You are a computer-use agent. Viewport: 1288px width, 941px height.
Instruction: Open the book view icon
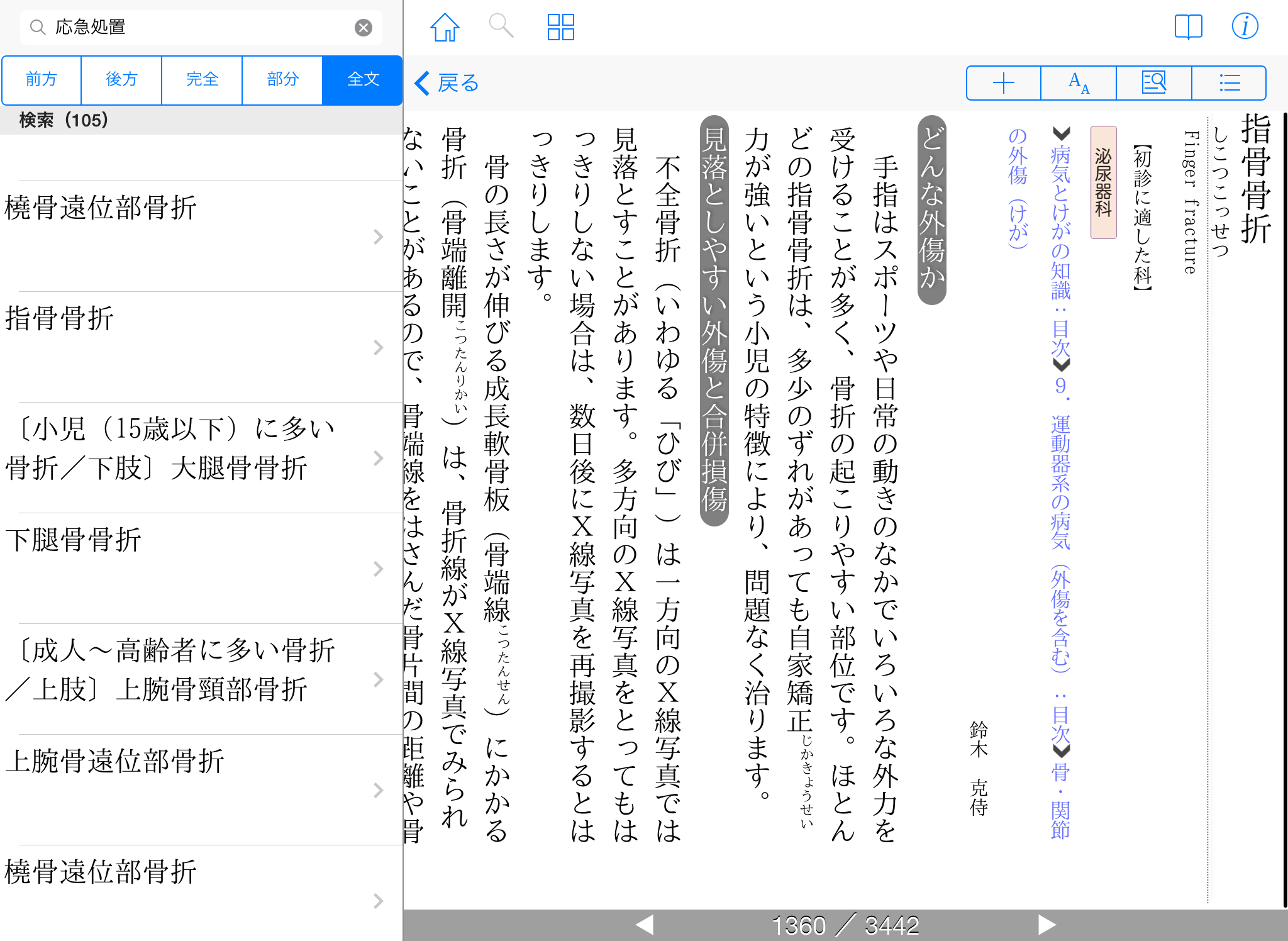click(x=1188, y=27)
